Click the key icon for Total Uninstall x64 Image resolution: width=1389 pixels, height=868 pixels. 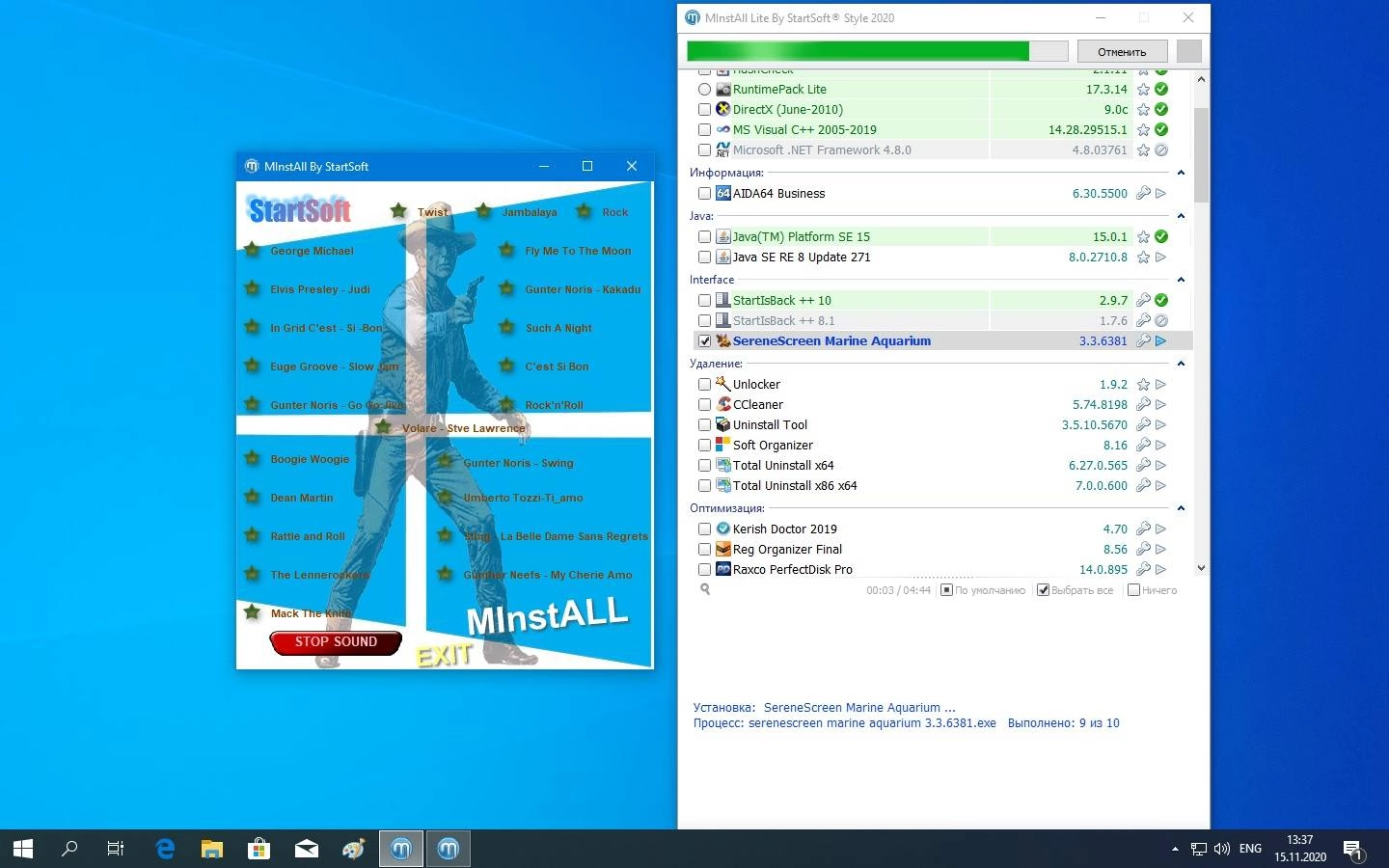click(1143, 466)
